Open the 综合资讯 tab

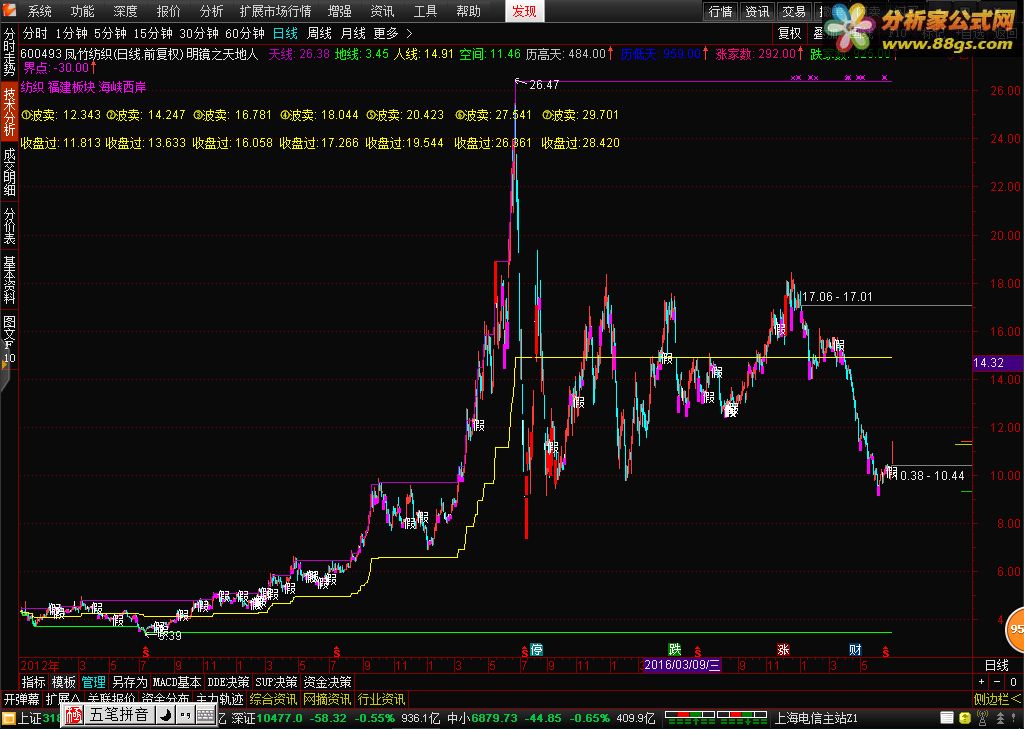[x=273, y=699]
